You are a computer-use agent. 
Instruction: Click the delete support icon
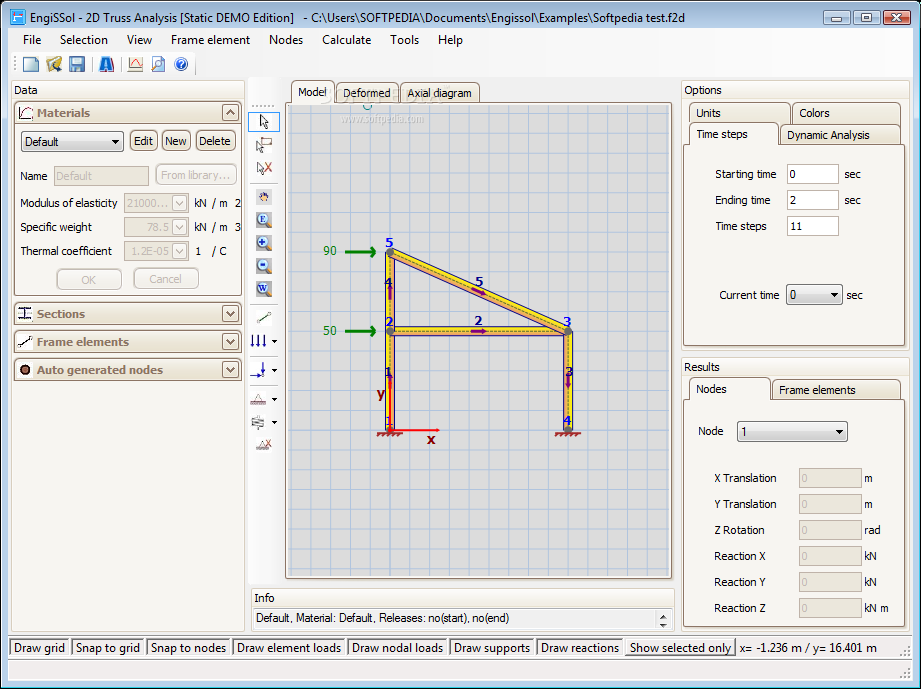point(264,445)
